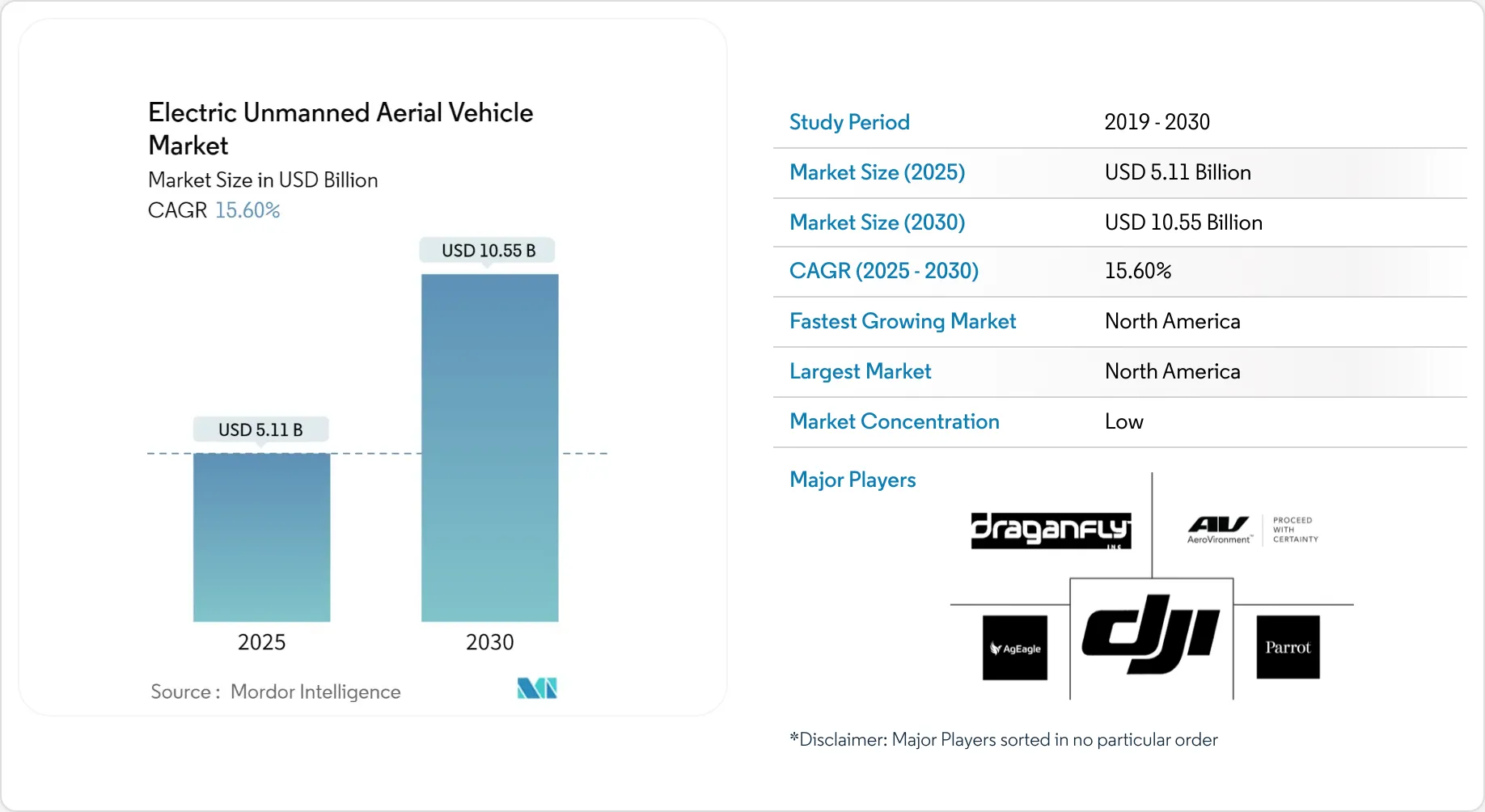The image size is (1485, 812).
Task: Click the USD 10.55 B bar label
Action: 489,251
